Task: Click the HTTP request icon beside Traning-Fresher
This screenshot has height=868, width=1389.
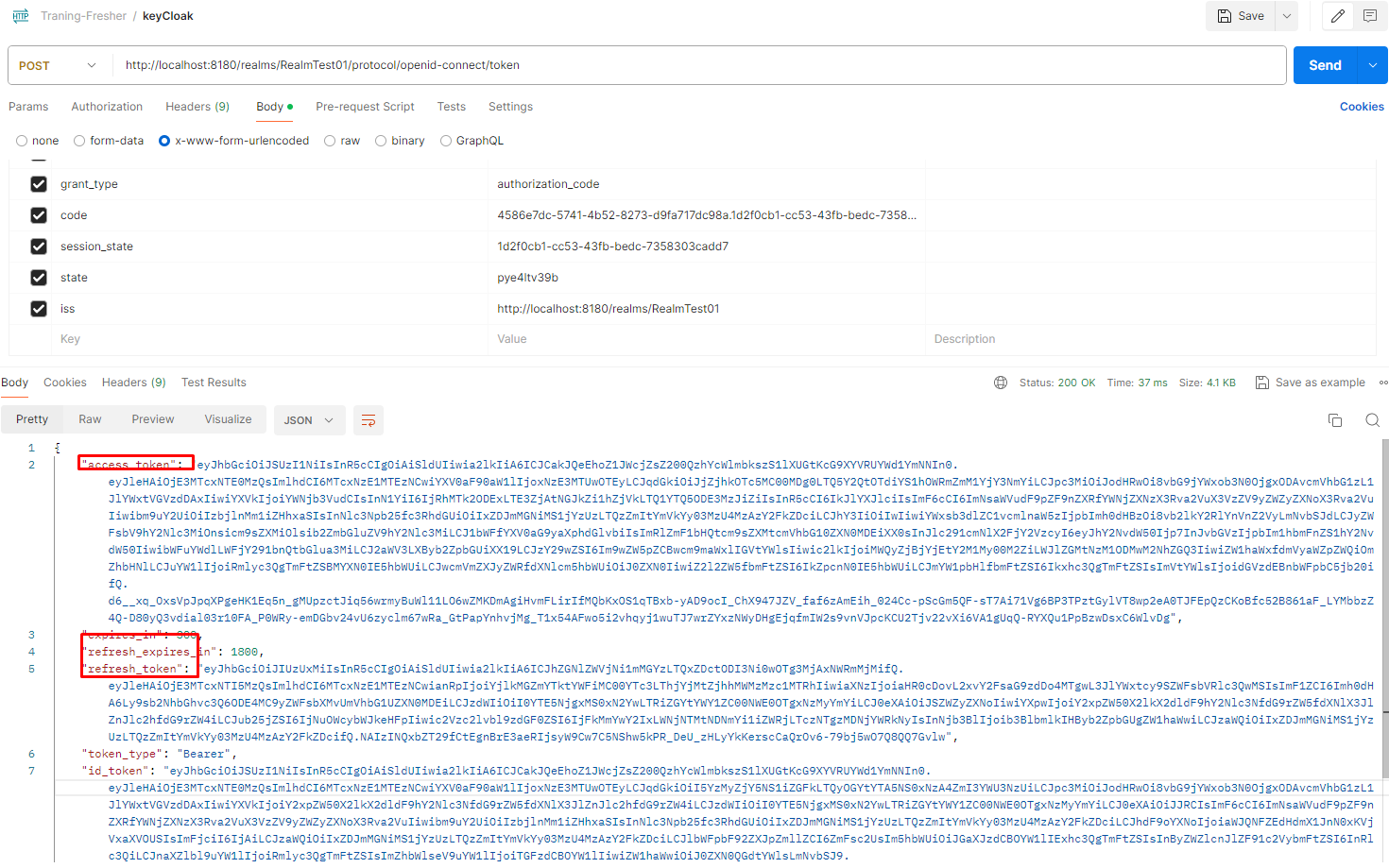Action: pyautogui.click(x=21, y=16)
